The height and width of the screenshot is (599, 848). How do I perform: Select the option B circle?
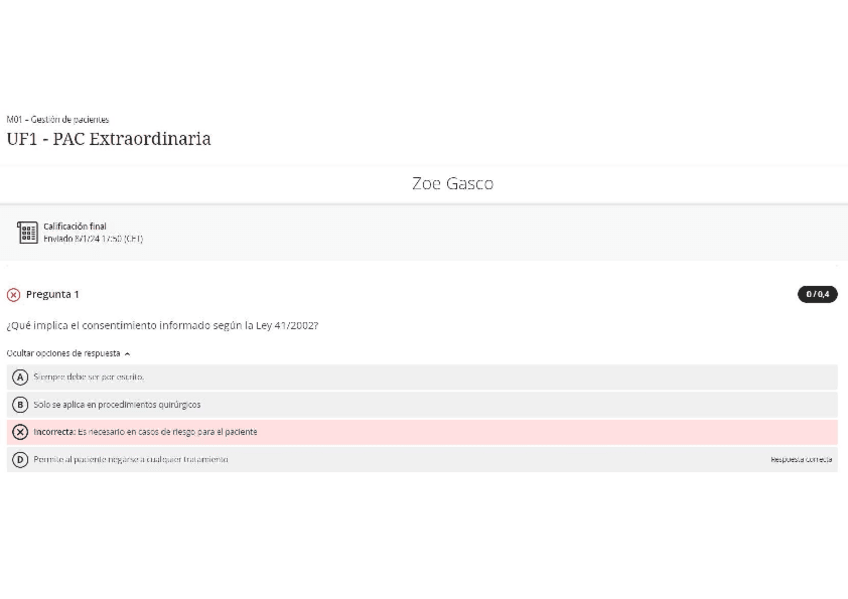coord(20,405)
